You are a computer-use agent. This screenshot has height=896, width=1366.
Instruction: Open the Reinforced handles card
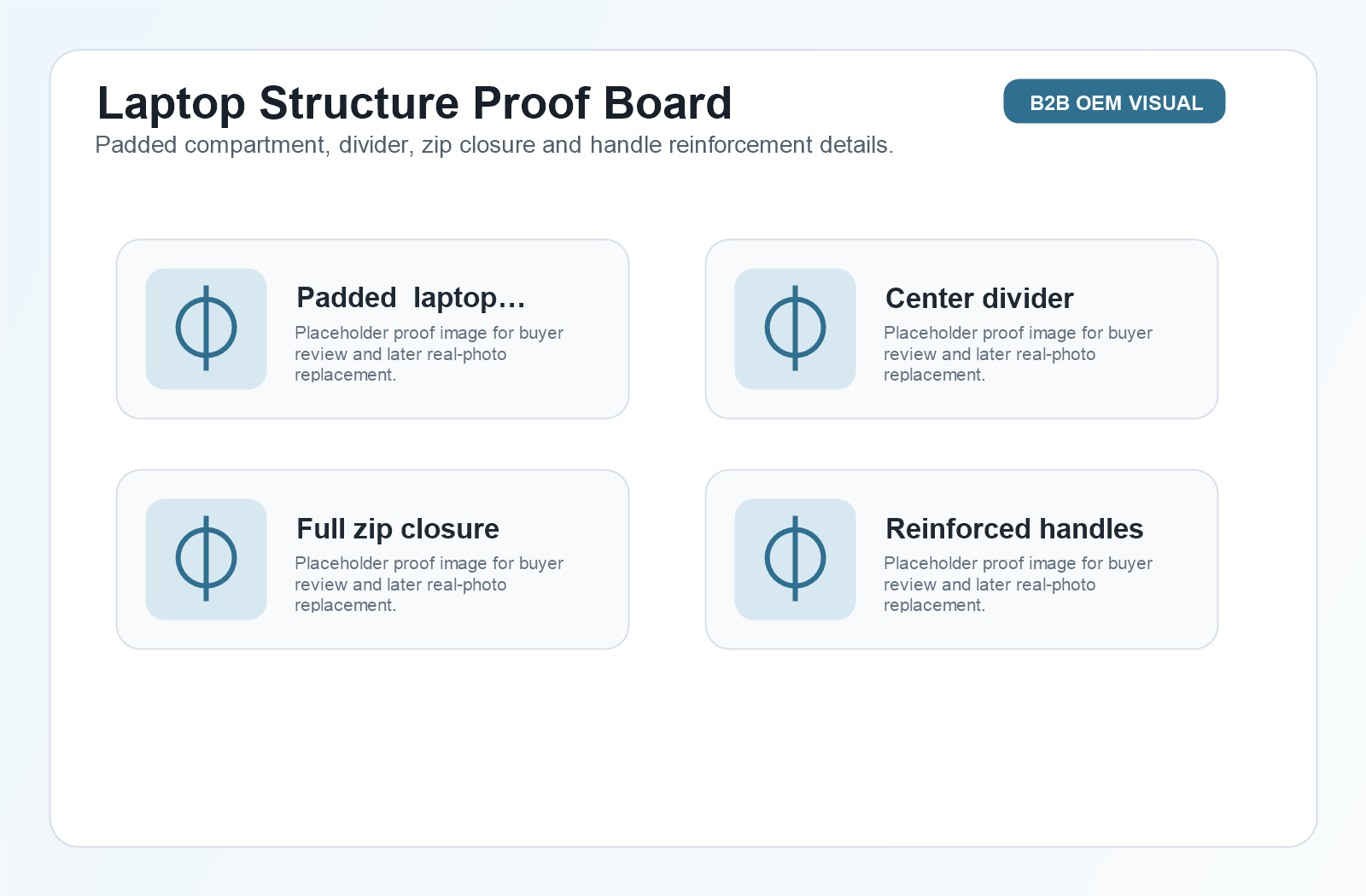(961, 559)
